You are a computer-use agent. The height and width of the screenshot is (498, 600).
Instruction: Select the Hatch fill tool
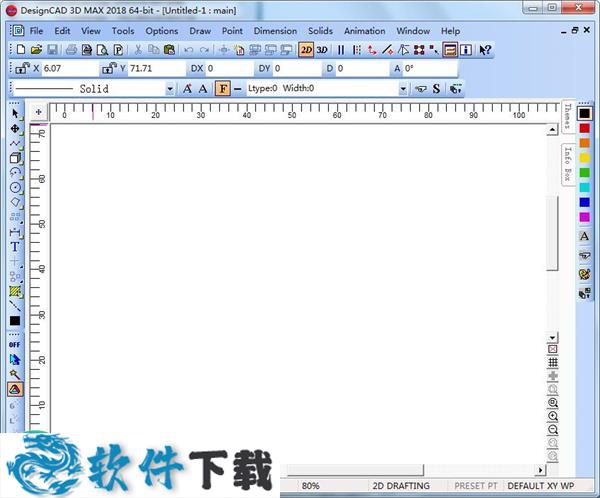click(x=15, y=291)
